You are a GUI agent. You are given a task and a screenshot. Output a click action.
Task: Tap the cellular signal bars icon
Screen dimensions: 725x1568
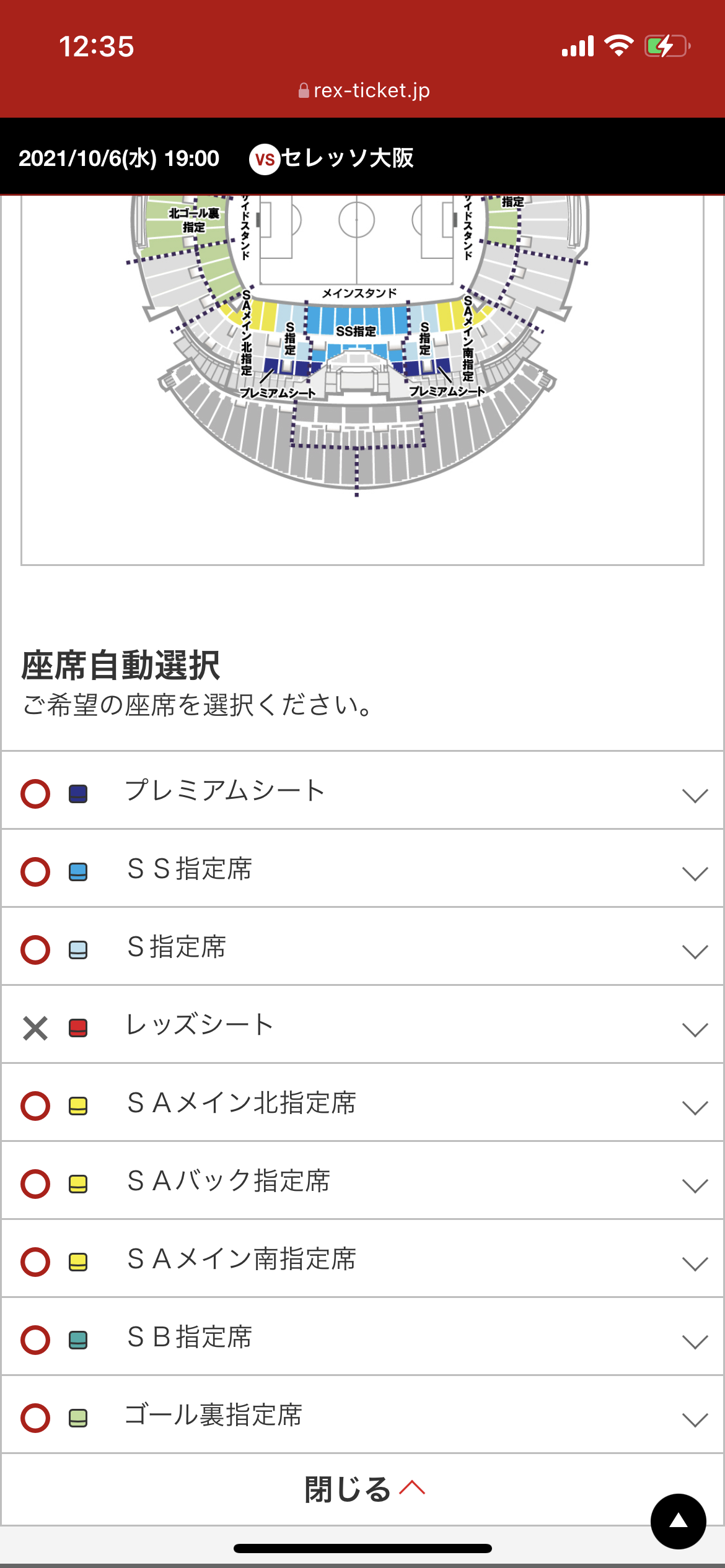578,46
